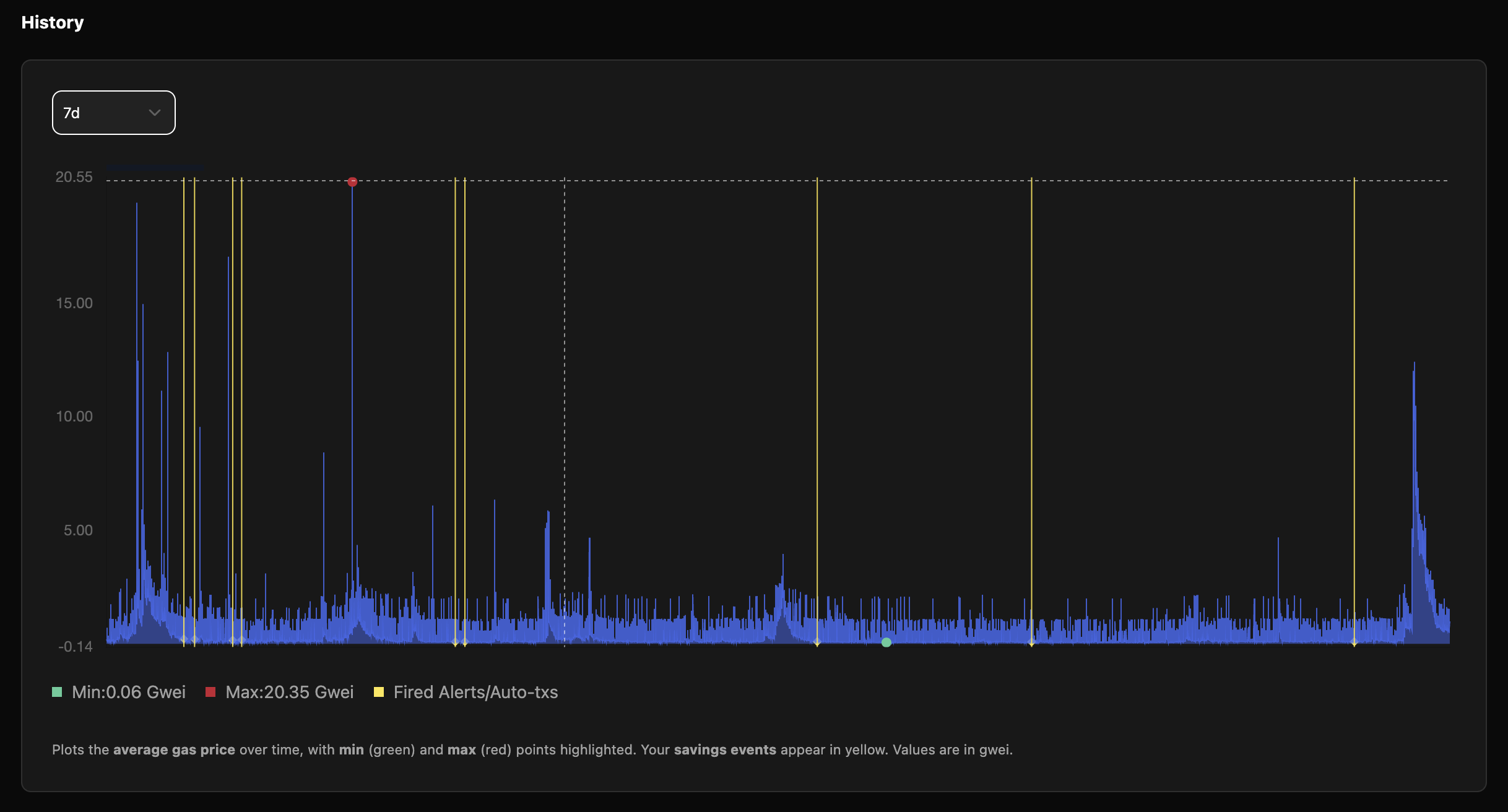Click the yellow Fired Alerts legend swatch
Viewport: 1508px width, 812px height.
379,692
